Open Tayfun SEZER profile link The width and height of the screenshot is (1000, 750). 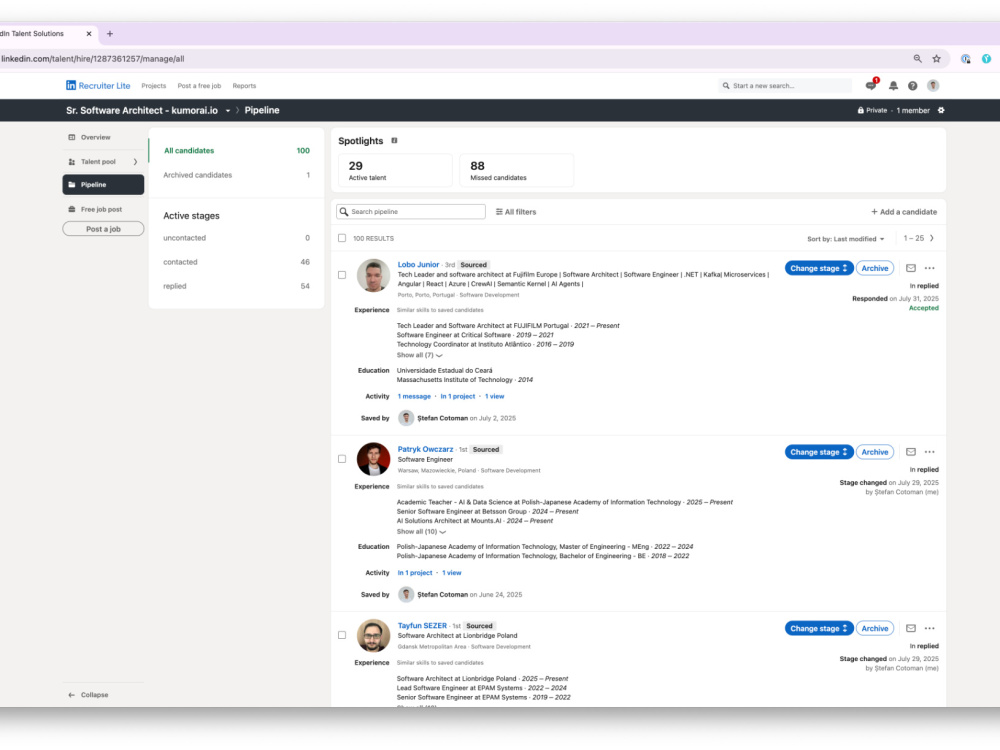click(422, 626)
